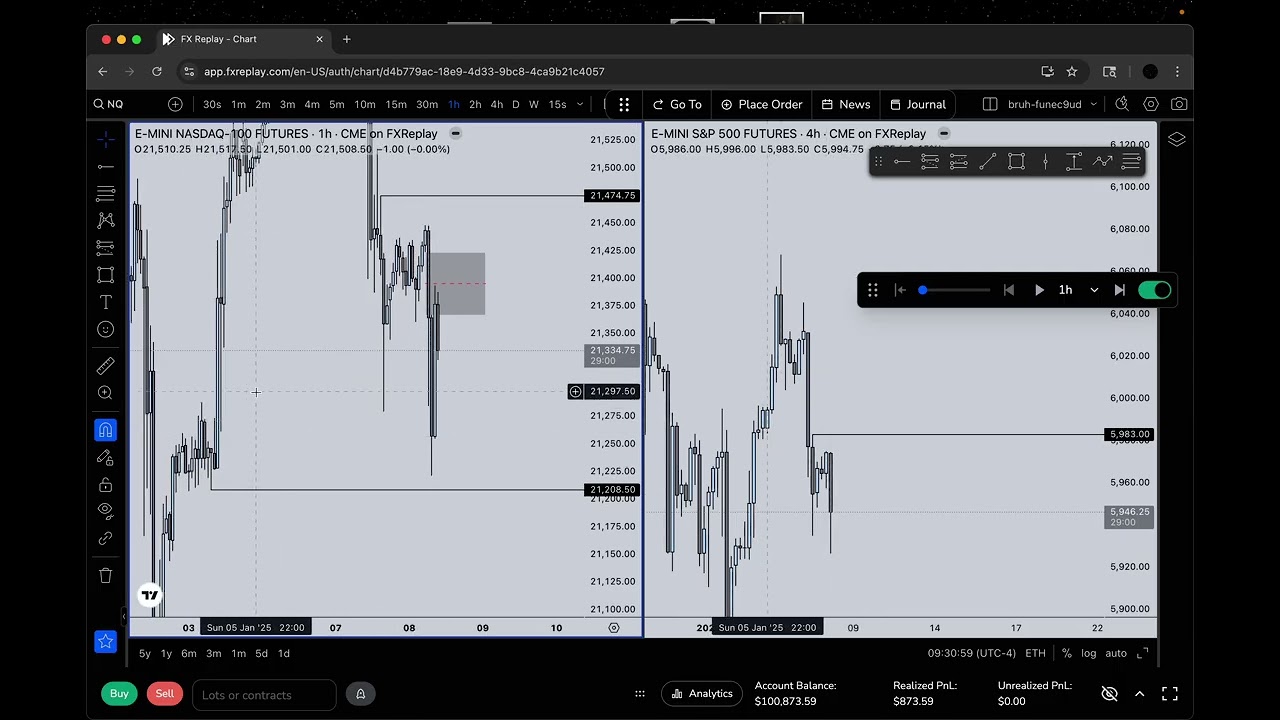Activate the zoom in tool

click(x=105, y=393)
